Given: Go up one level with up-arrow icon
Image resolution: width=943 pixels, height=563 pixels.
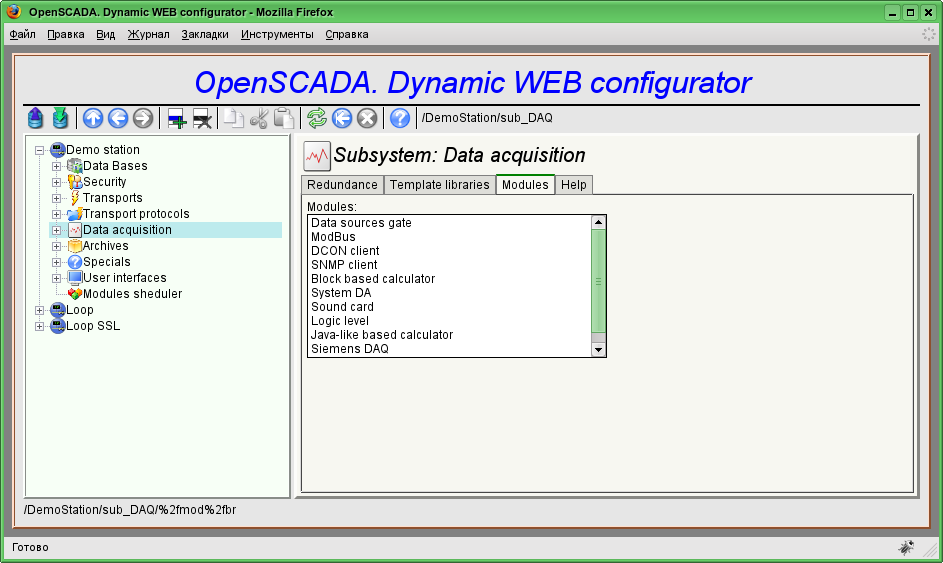Looking at the screenshot, I should [x=93, y=118].
